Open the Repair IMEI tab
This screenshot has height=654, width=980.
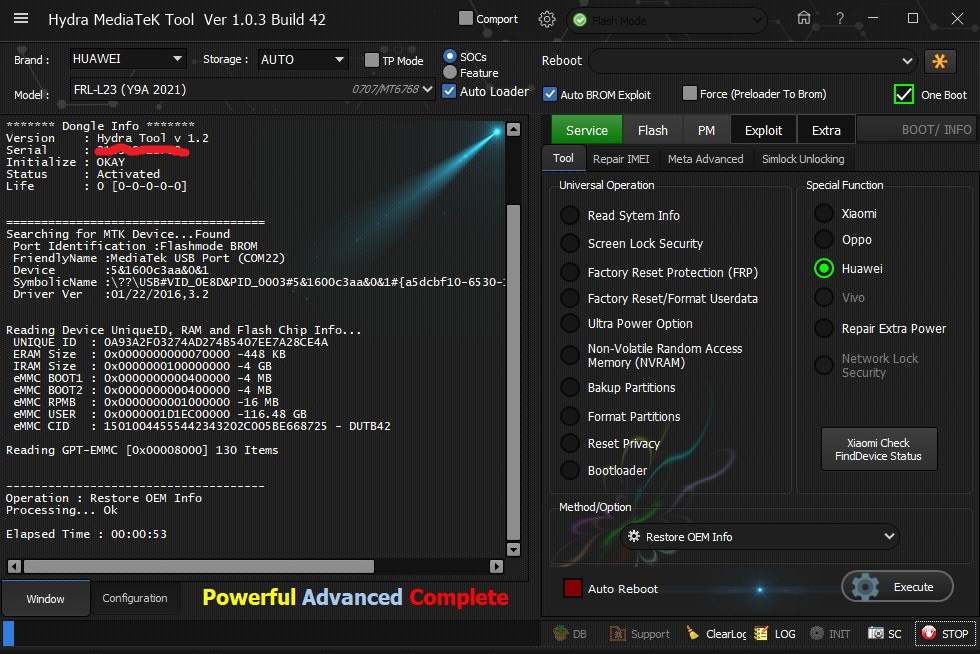coord(620,159)
